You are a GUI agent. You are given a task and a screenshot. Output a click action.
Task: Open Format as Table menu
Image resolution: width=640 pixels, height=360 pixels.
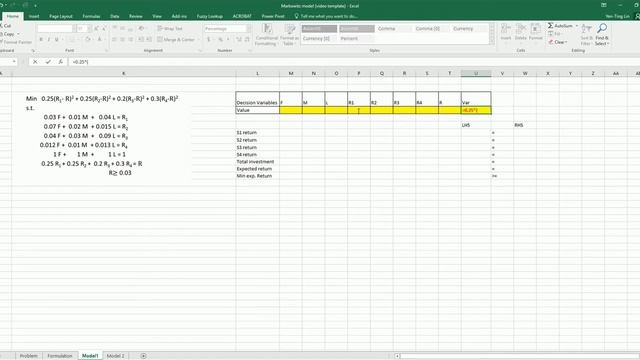[289, 35]
